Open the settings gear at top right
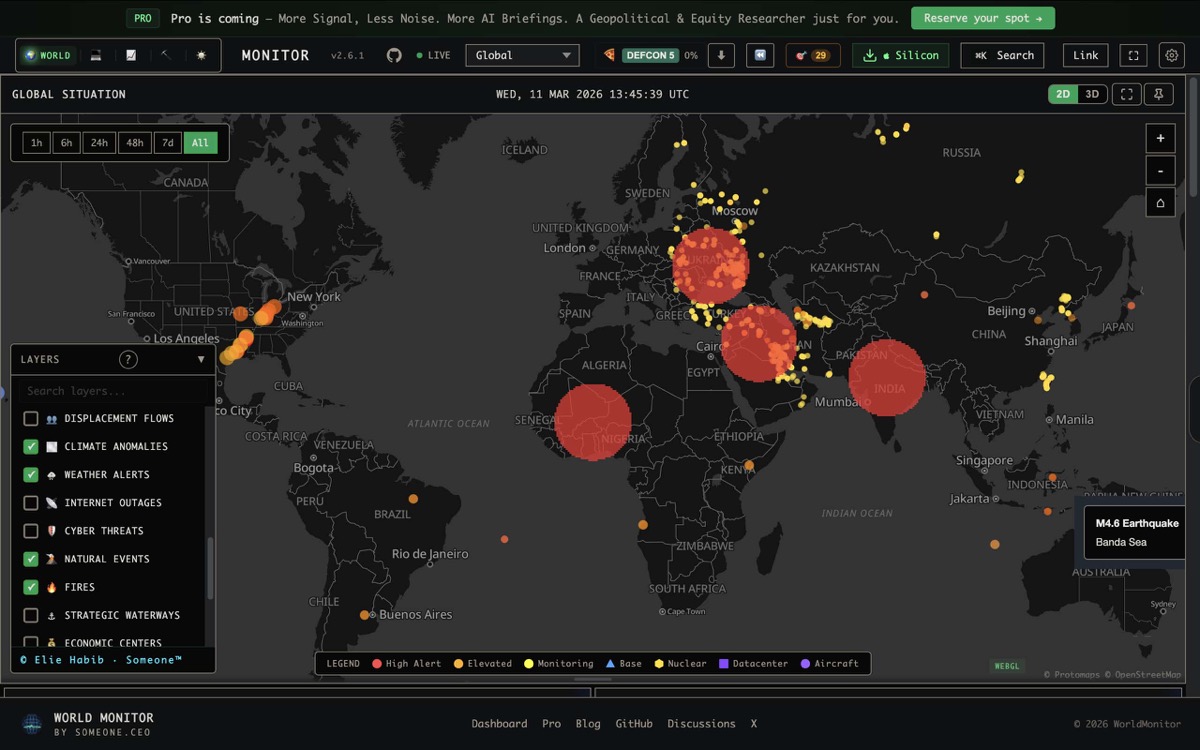Viewport: 1200px width, 750px height. 1170,55
